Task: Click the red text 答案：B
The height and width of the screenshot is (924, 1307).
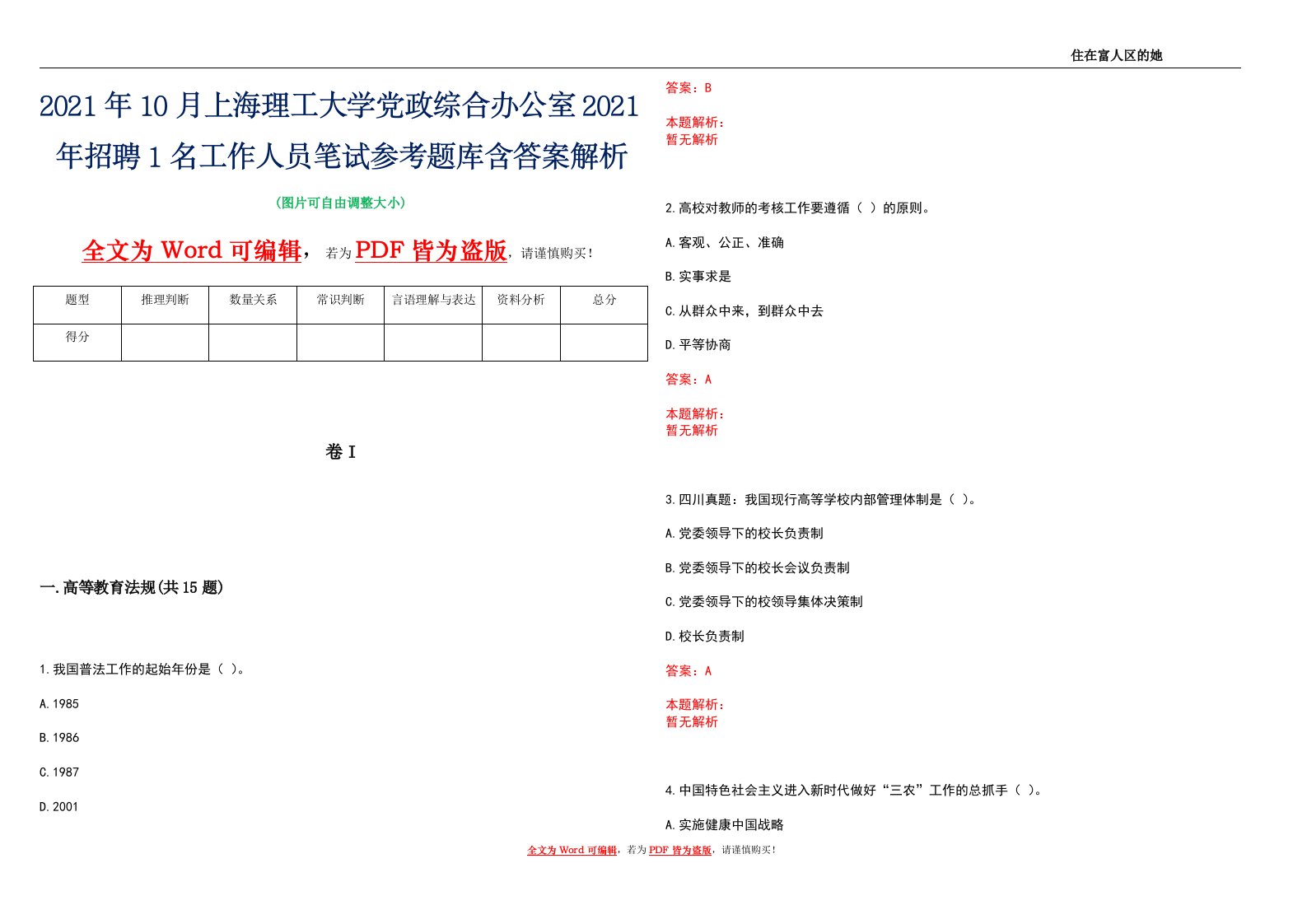Action: pyautogui.click(x=689, y=87)
